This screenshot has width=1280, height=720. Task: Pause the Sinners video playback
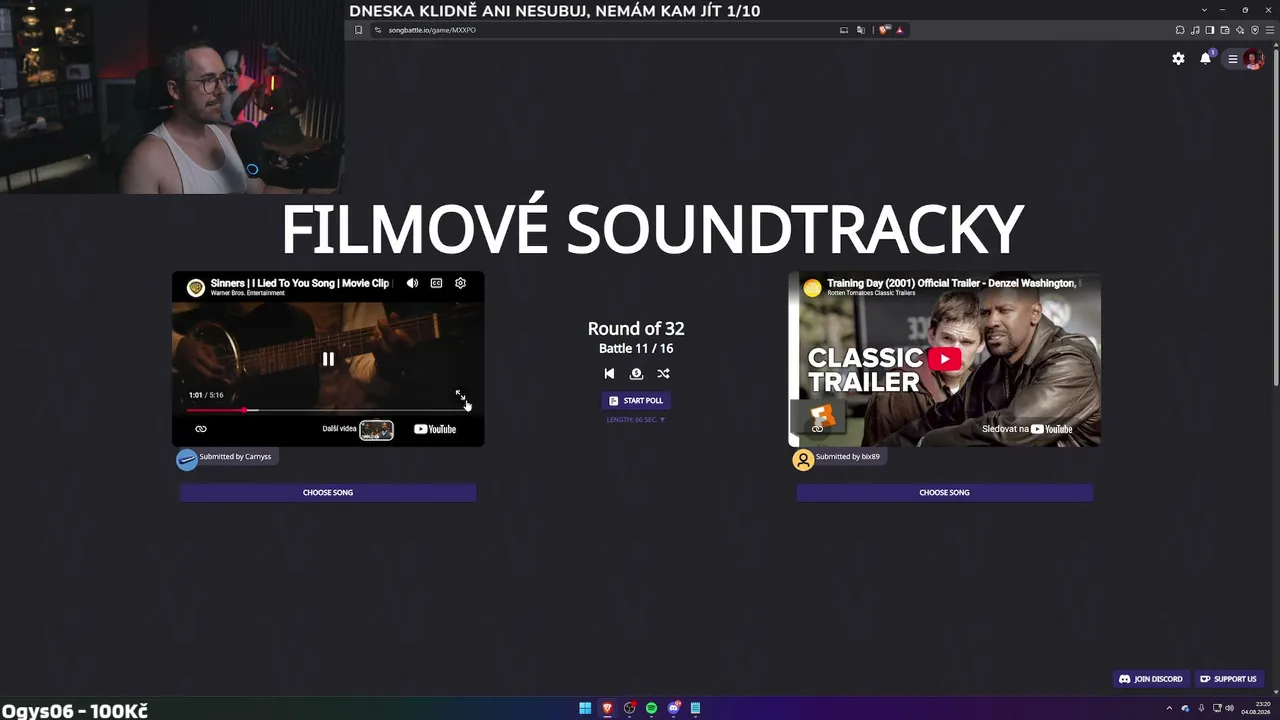pos(328,359)
